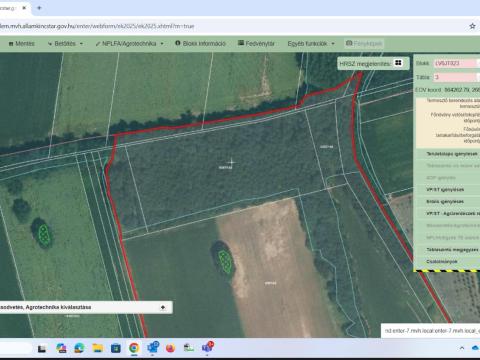
Task: Click the OneDrive cloud tray icon
Action: [x=476, y=348]
